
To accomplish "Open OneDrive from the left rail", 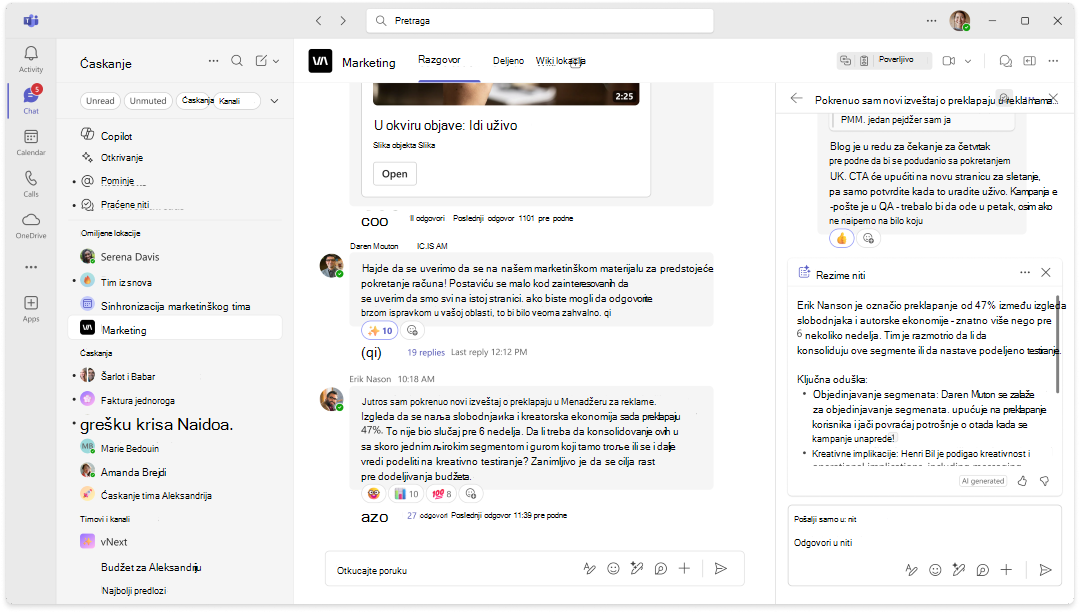I will click(31, 225).
